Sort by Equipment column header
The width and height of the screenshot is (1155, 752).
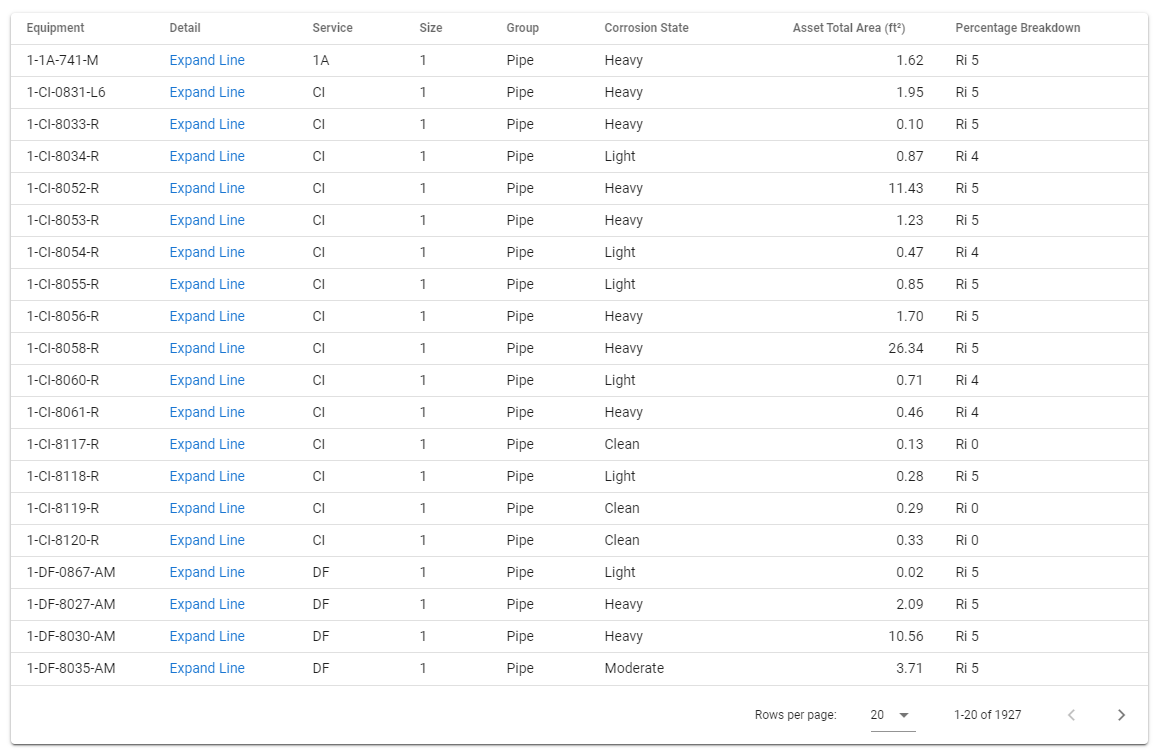[x=55, y=28]
